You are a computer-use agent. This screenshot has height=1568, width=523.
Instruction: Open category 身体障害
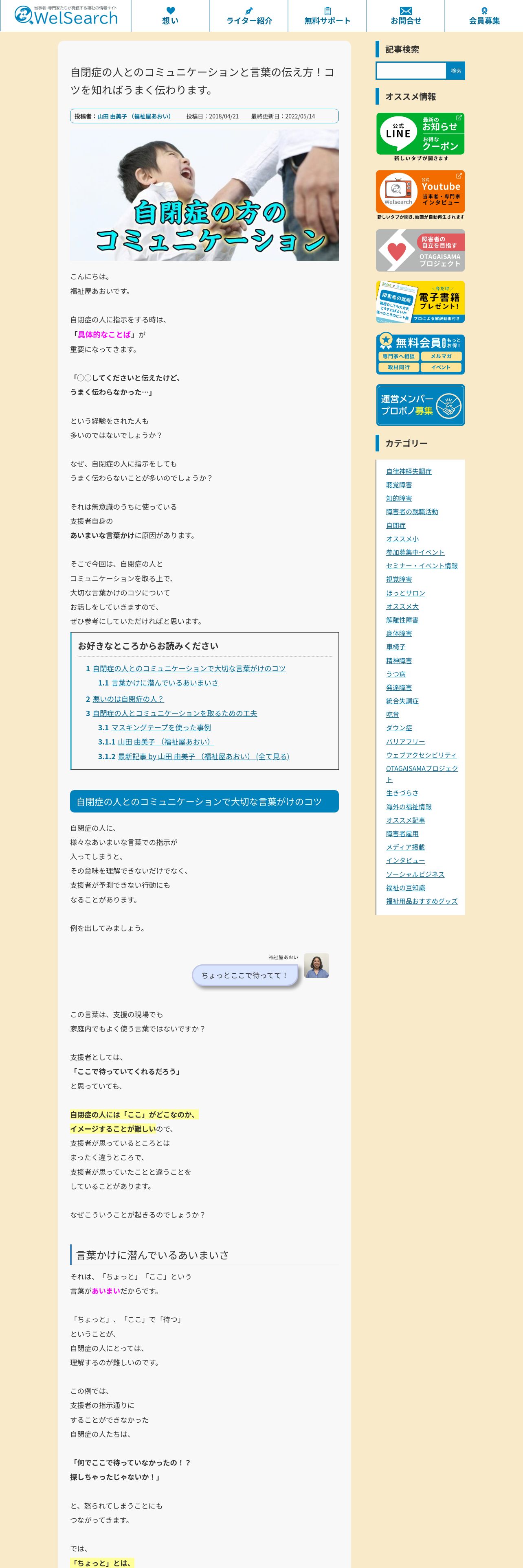pos(399,634)
